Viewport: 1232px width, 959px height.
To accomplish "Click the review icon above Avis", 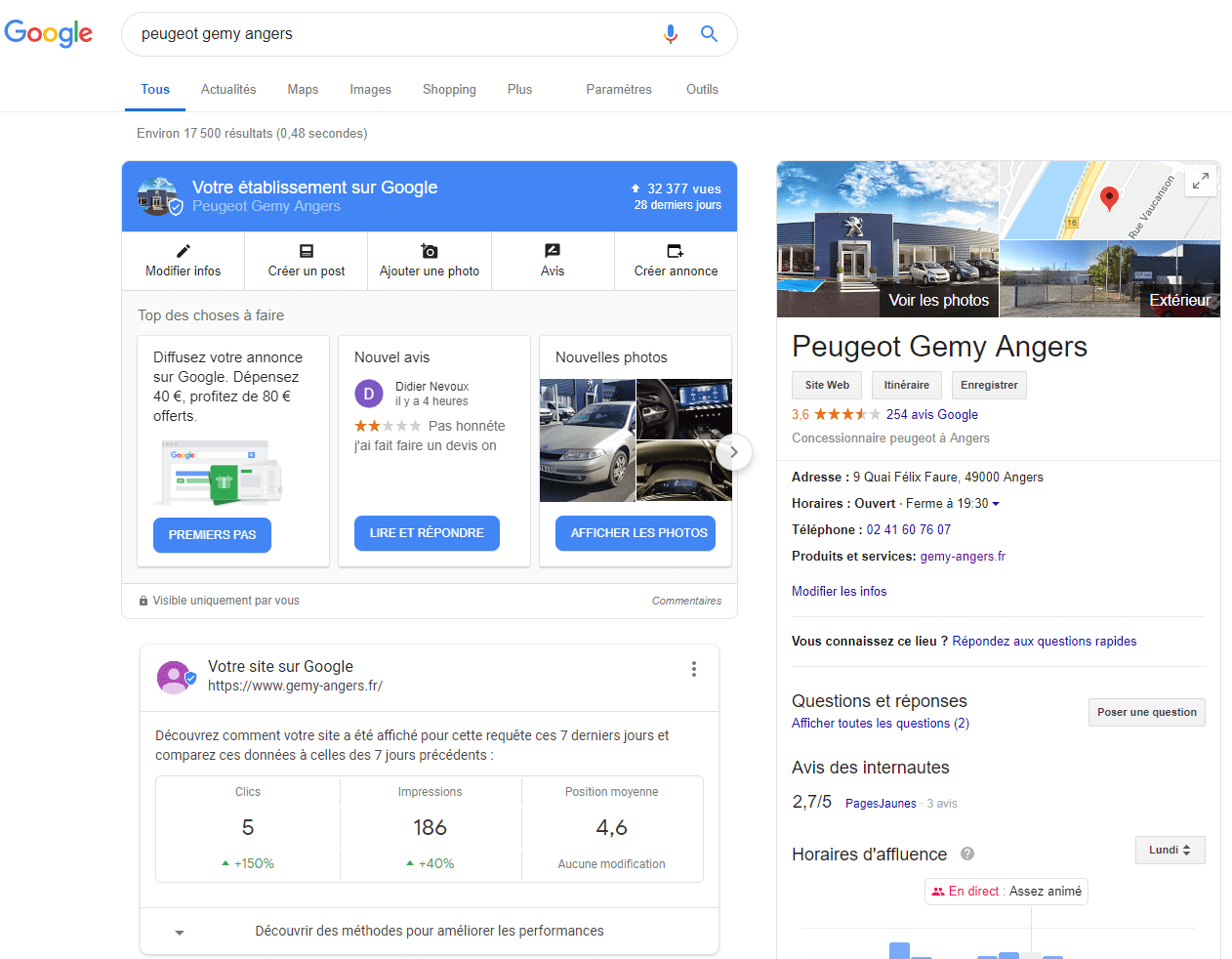I will pyautogui.click(x=553, y=251).
